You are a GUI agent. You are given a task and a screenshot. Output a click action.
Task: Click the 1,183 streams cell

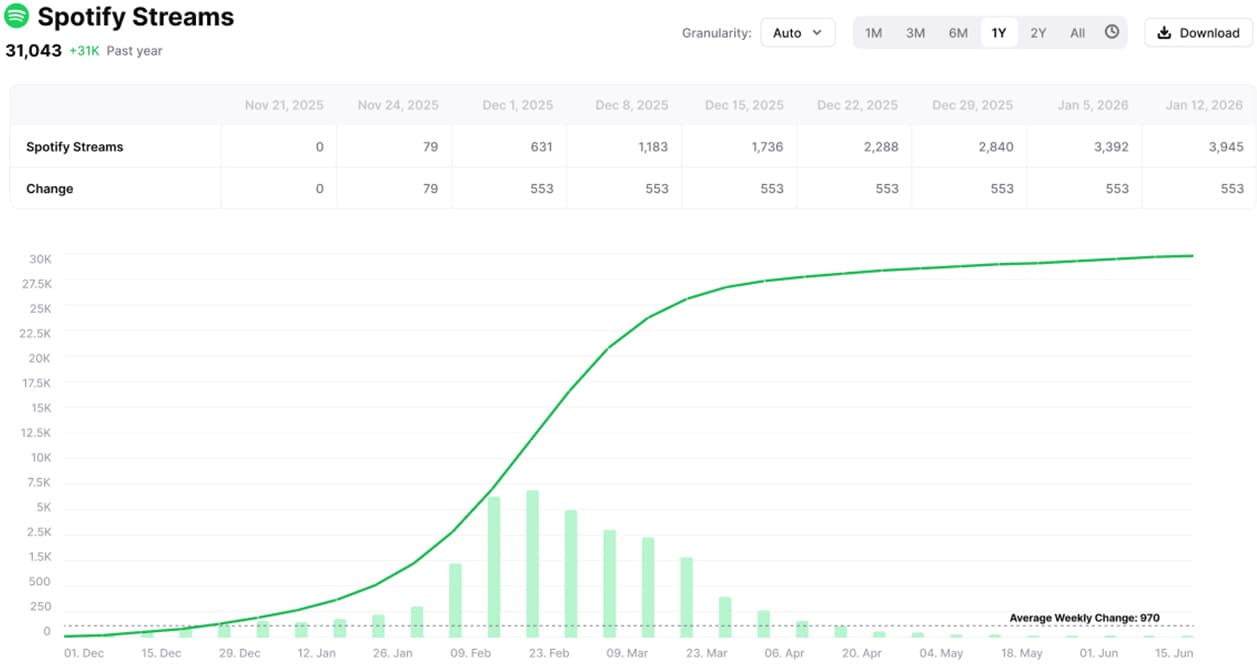651,146
